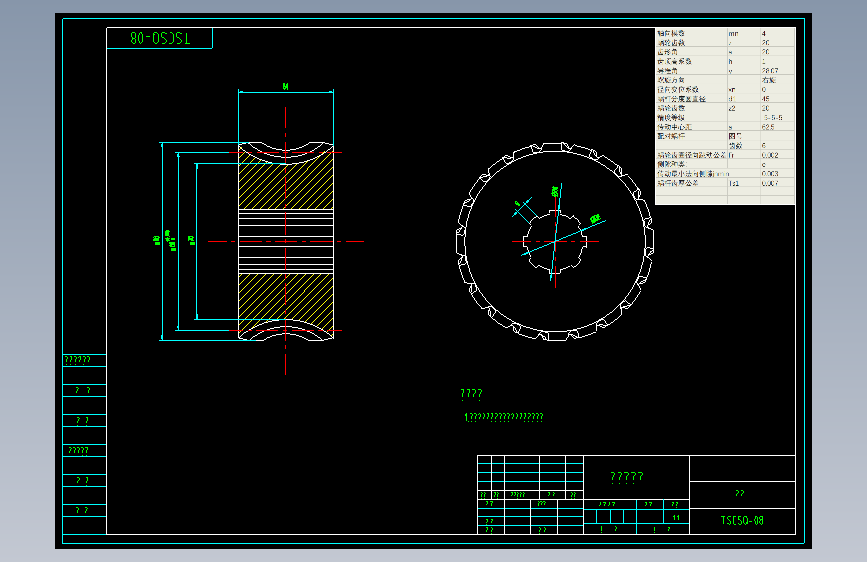This screenshot has height=562, width=867.
Task: Click the worm gear front view outline
Action: coord(555,241)
